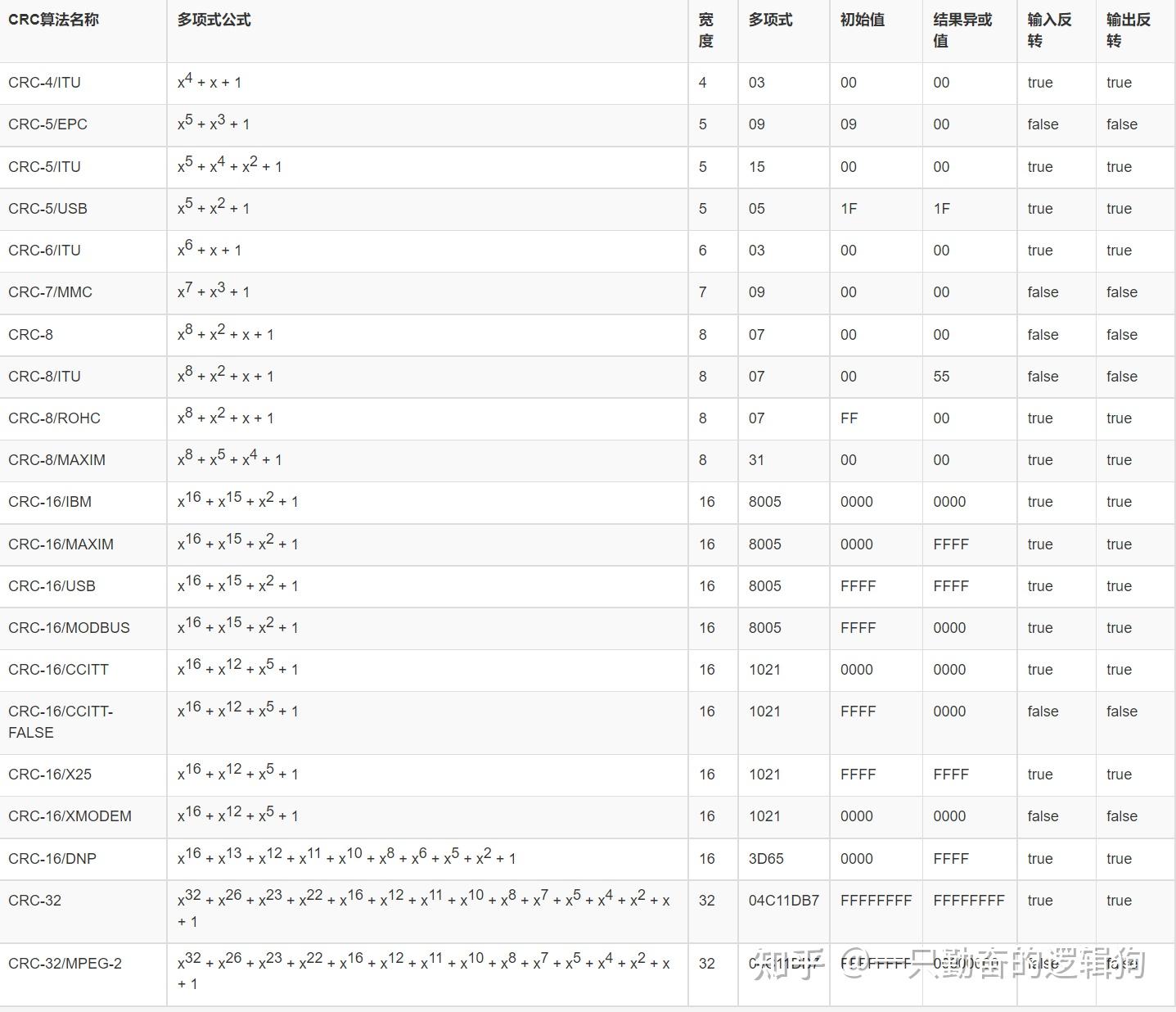Screen dimensions: 1176x1012
Task: Click the CRC-32/MPEG-2 algorithm name
Action: tap(65, 964)
